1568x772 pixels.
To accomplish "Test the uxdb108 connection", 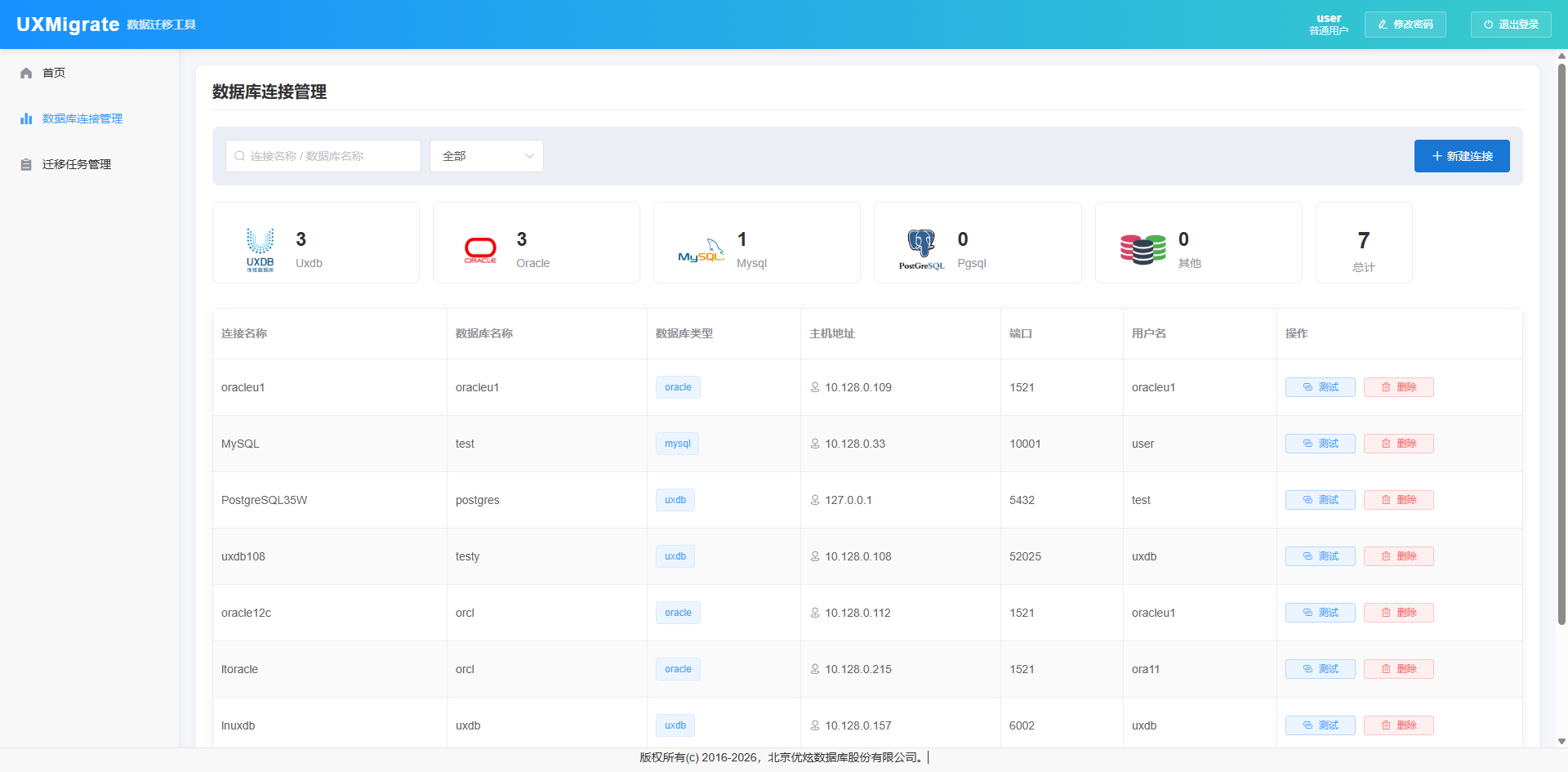I will point(1320,556).
